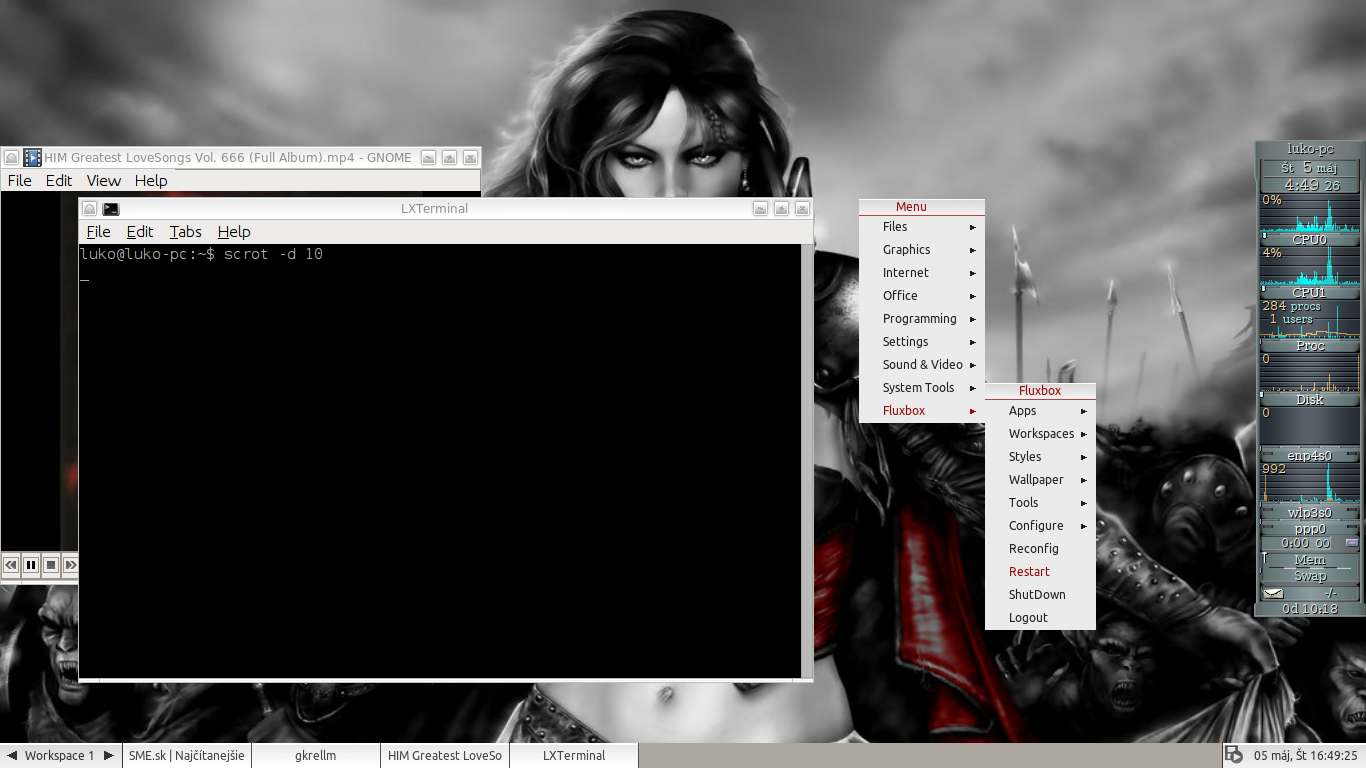The height and width of the screenshot is (768, 1366).
Task: Choose Reconfig from Fluxbox submenu
Action: click(1040, 549)
